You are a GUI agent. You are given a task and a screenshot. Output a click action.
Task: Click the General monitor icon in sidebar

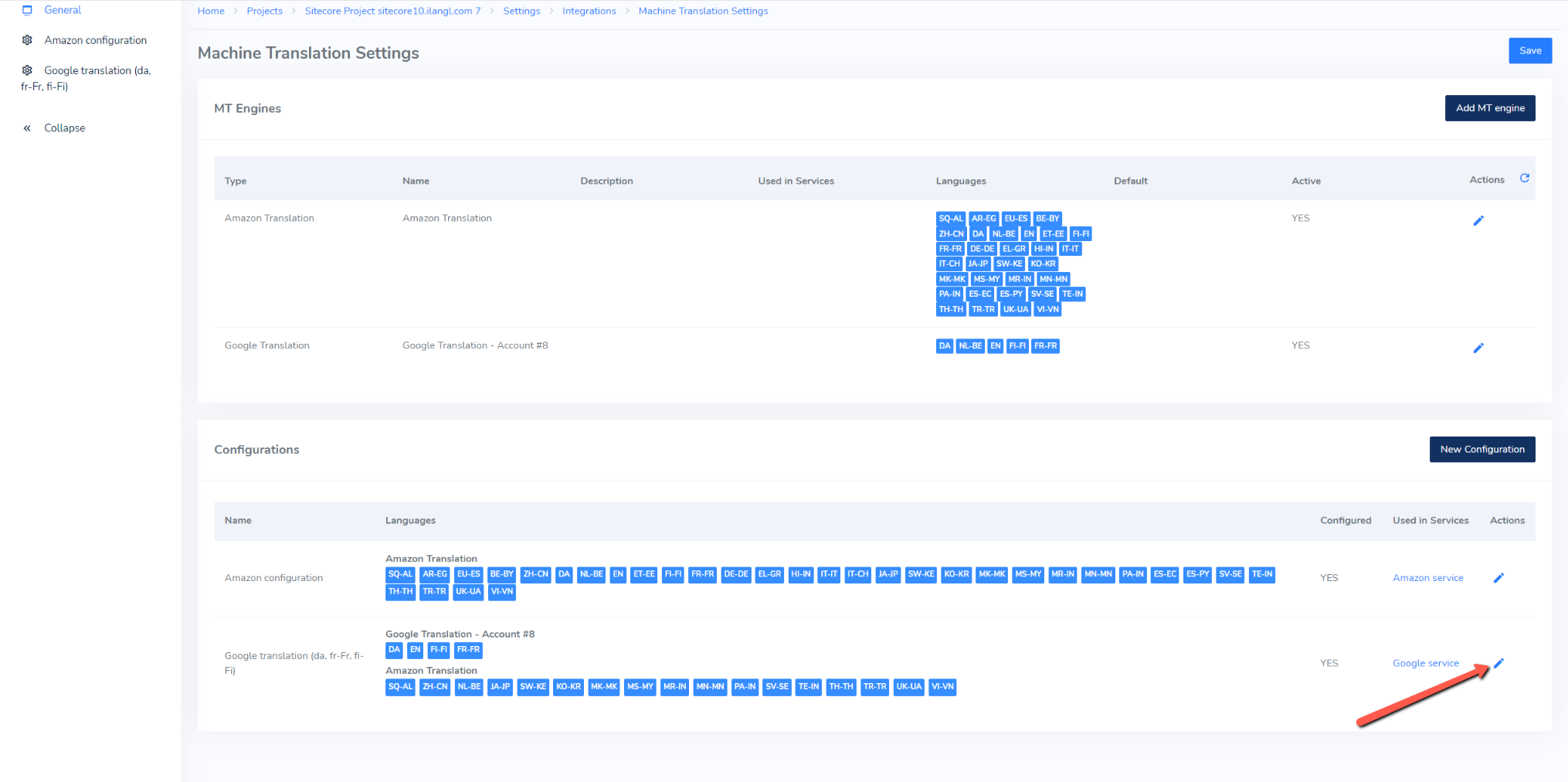(27, 10)
